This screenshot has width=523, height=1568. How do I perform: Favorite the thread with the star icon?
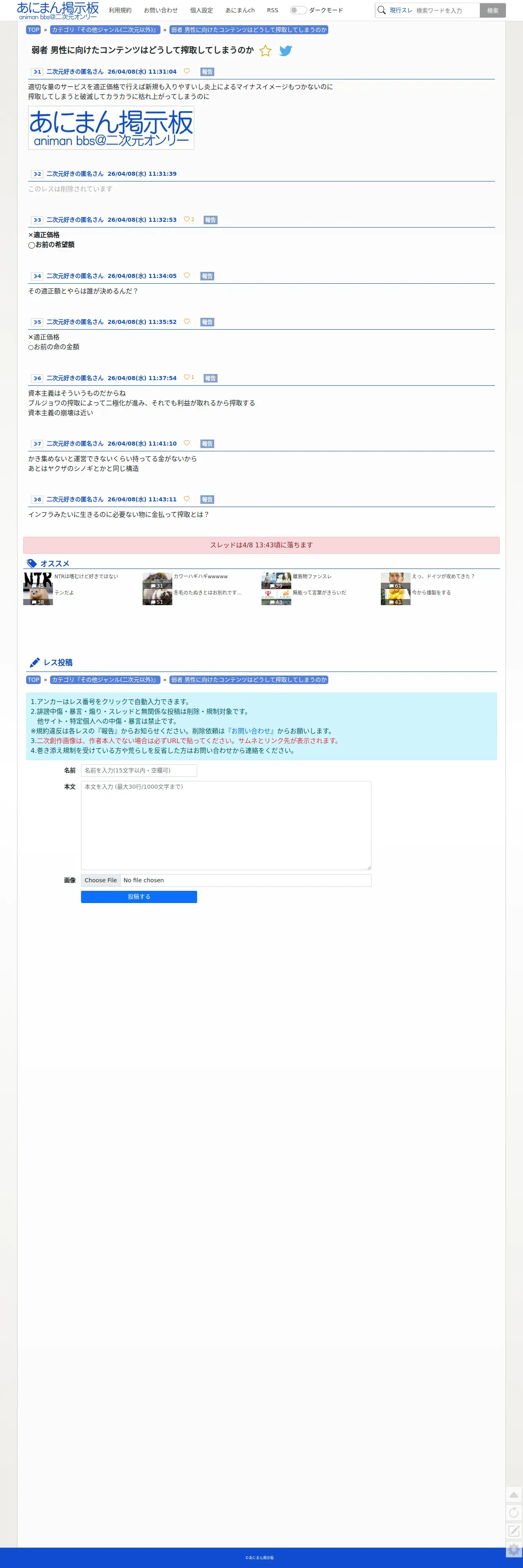pos(265,51)
